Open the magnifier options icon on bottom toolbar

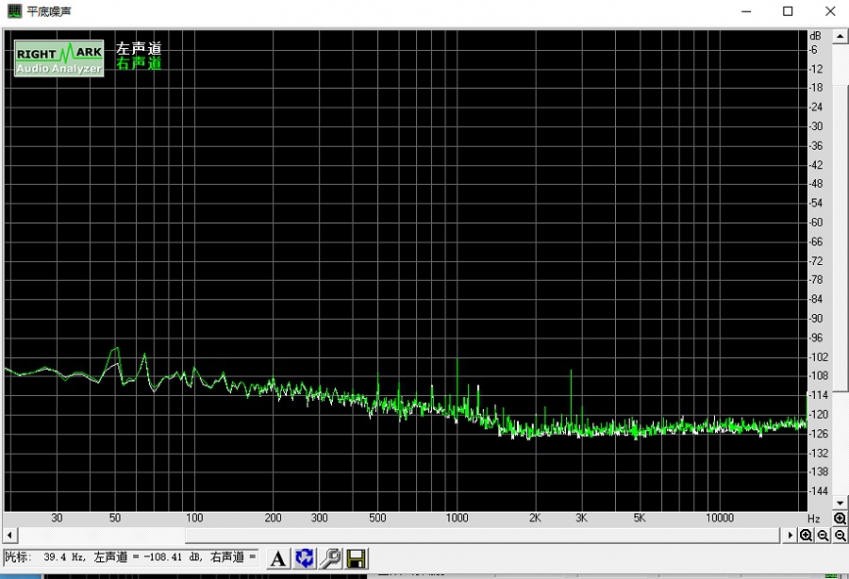point(330,558)
